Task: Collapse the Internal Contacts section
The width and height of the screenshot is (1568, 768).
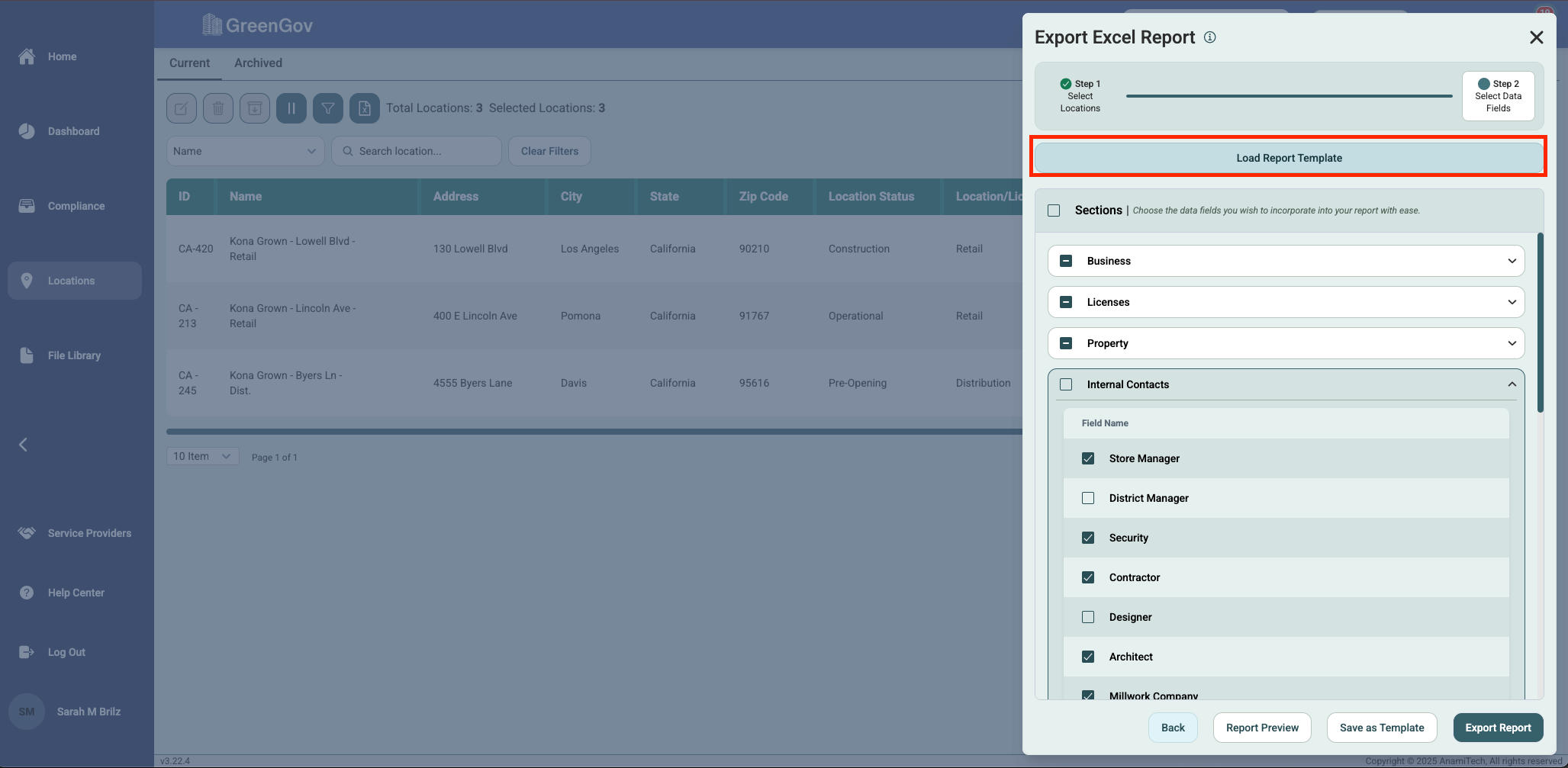Action: 1512,384
